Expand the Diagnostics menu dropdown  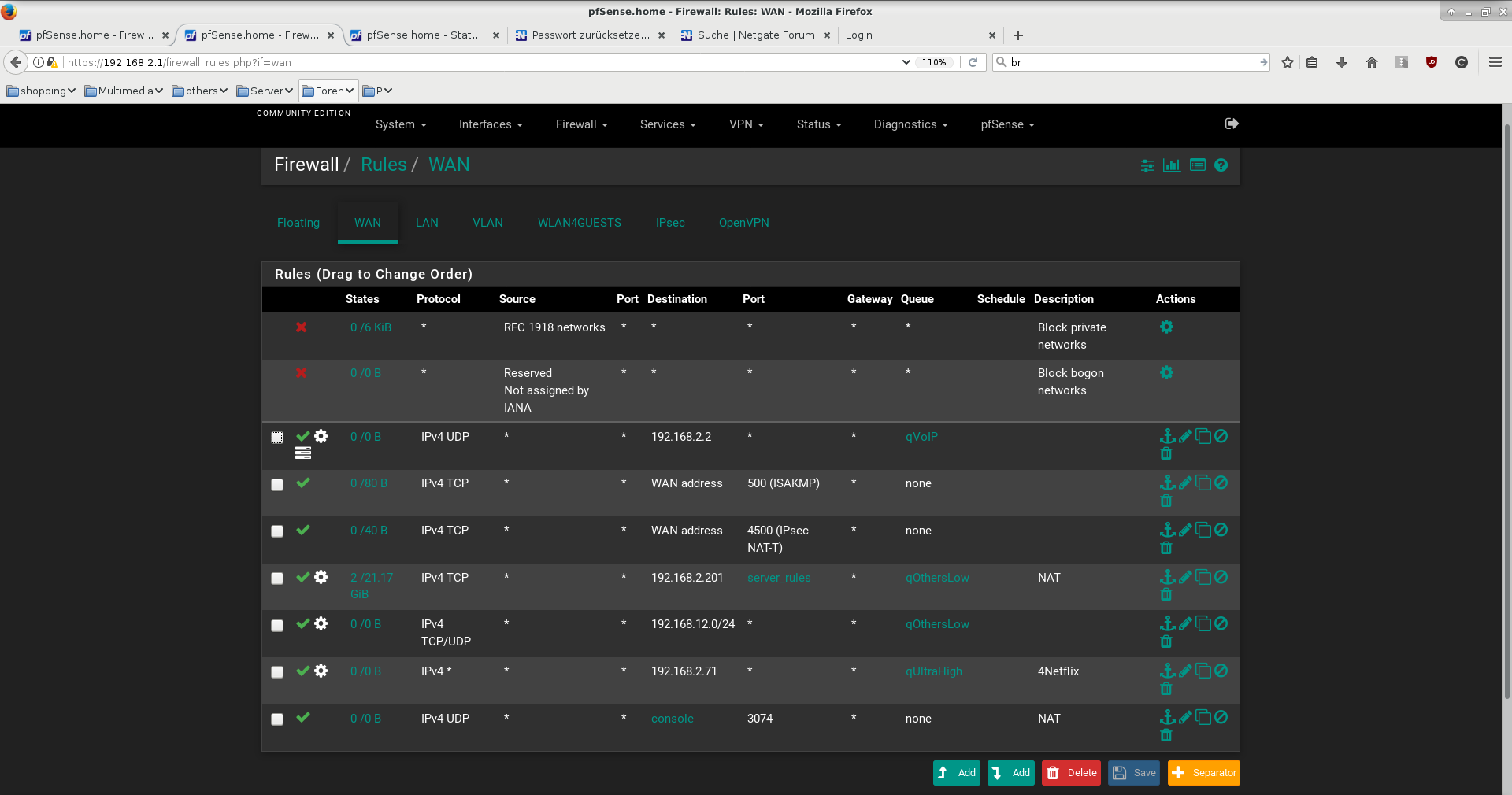910,124
